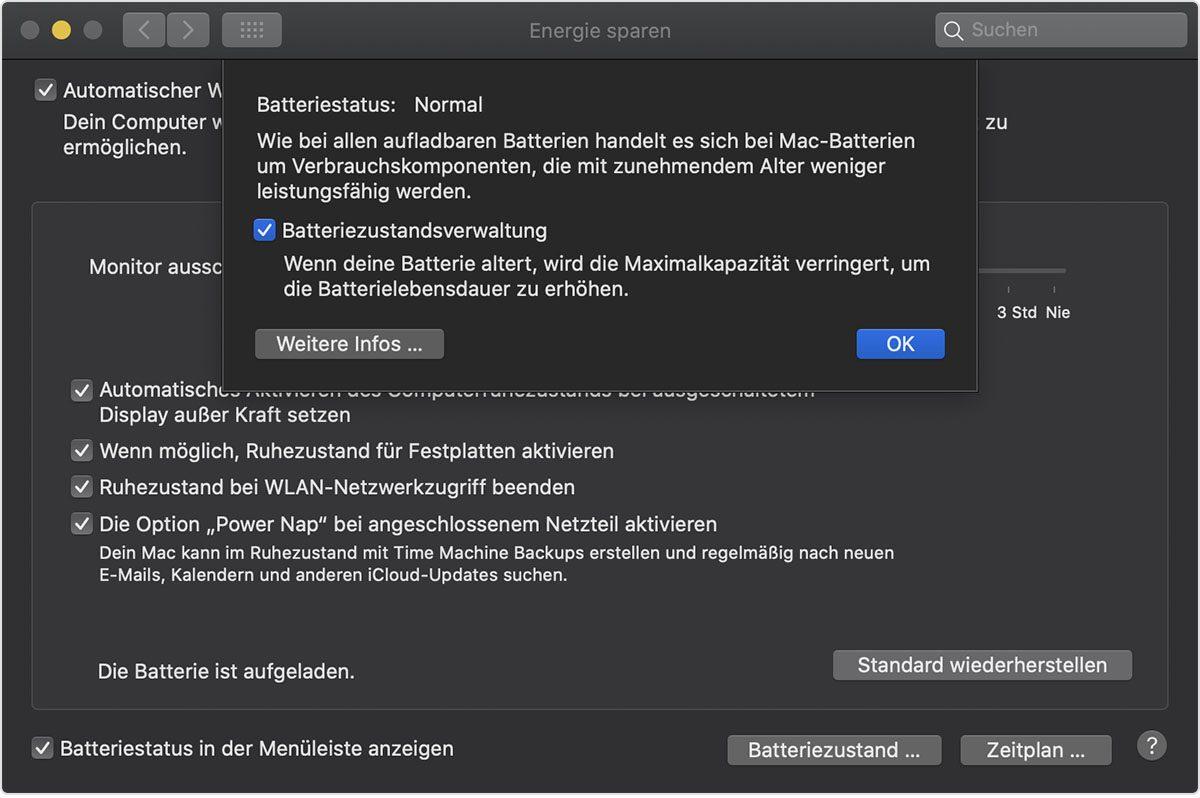Click the Weitere Infos button
Screen dimensions: 1200x798
click(349, 344)
